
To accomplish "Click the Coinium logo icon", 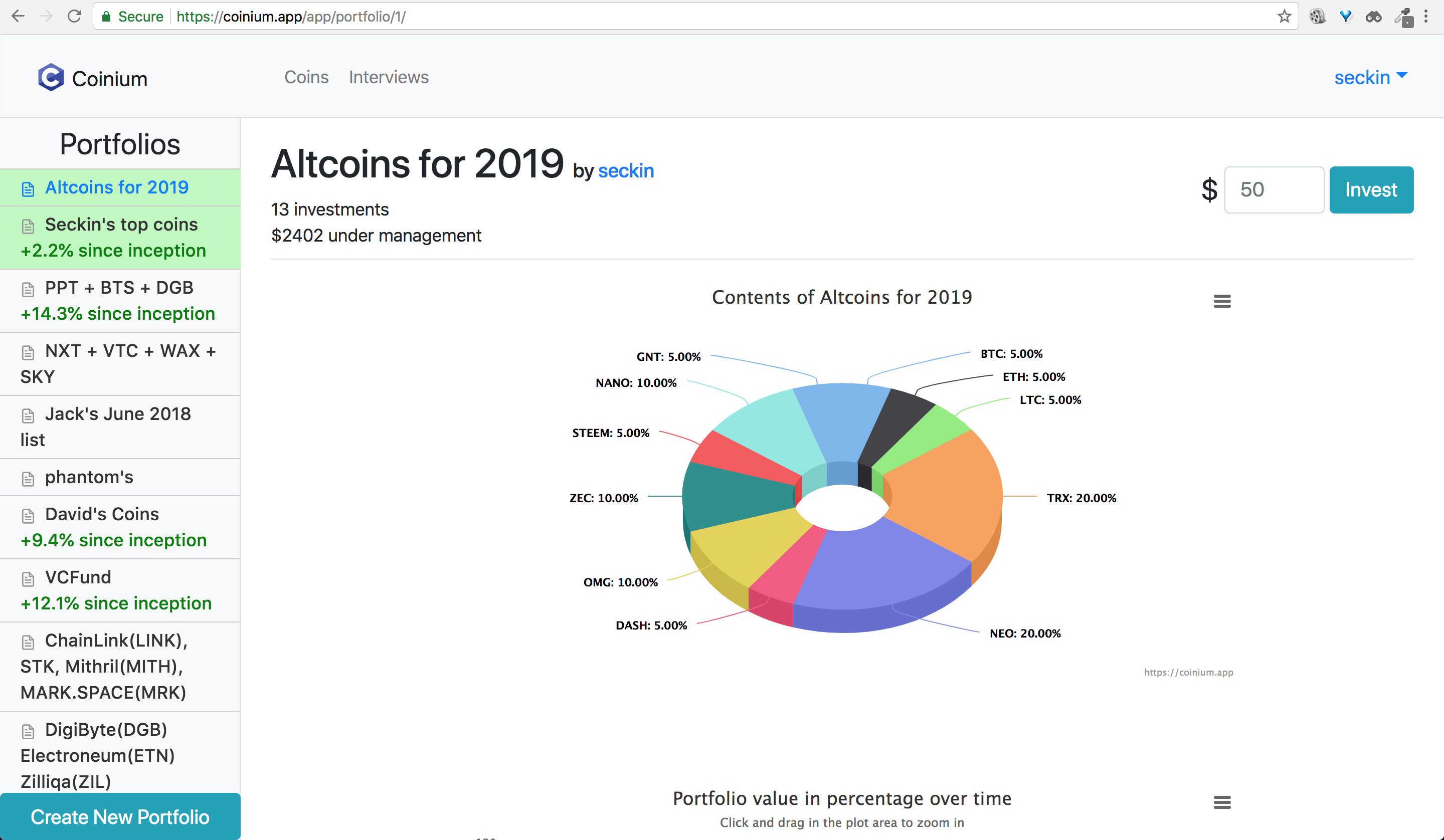I will [51, 77].
